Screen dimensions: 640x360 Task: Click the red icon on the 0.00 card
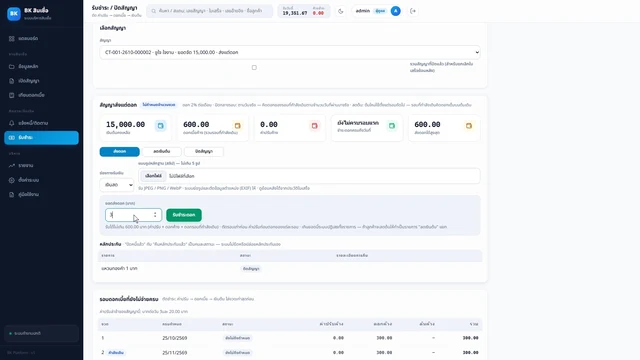coord(314,126)
